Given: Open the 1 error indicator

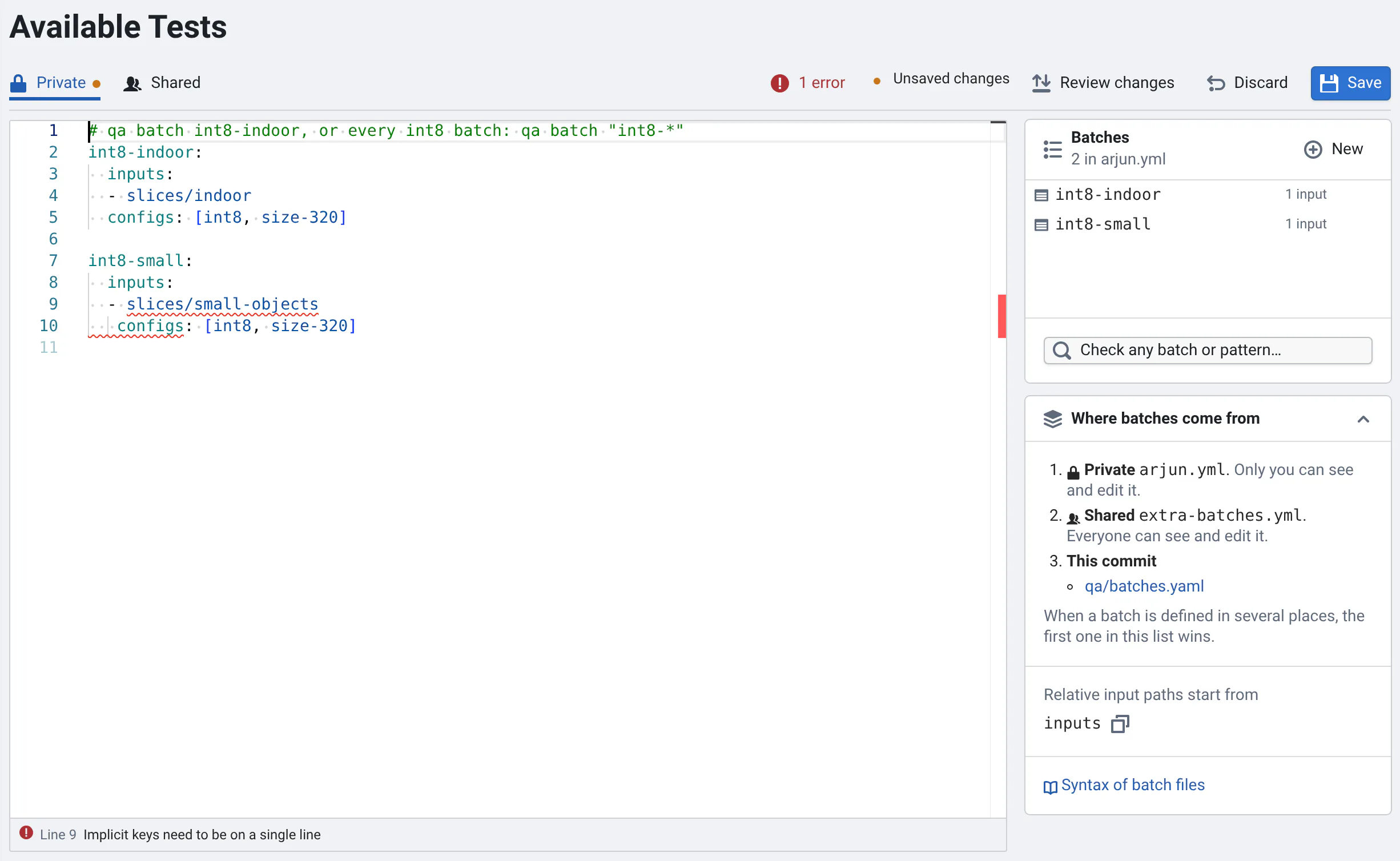Looking at the screenshot, I should (807, 83).
